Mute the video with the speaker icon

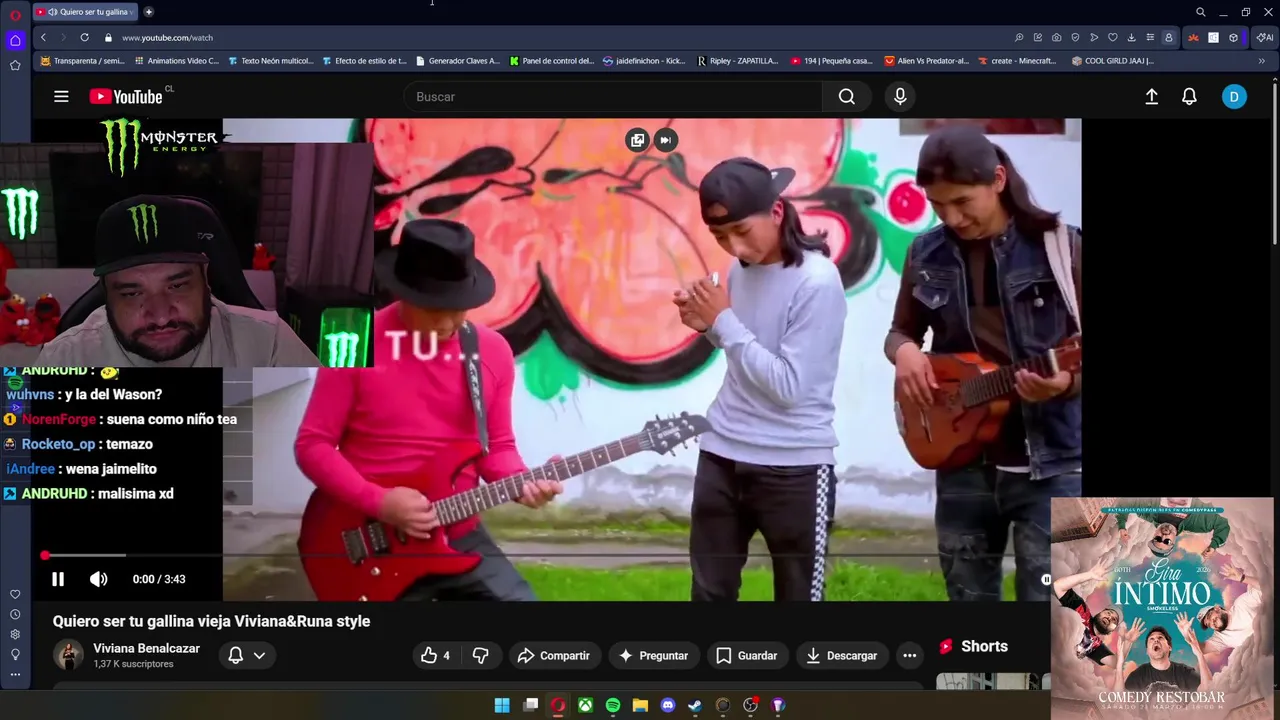[x=98, y=579]
